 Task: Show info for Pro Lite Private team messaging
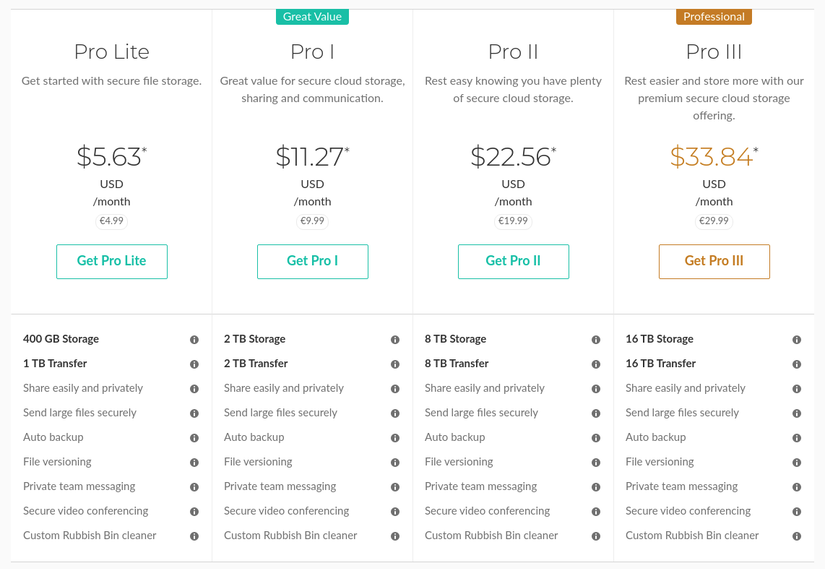tap(194, 487)
